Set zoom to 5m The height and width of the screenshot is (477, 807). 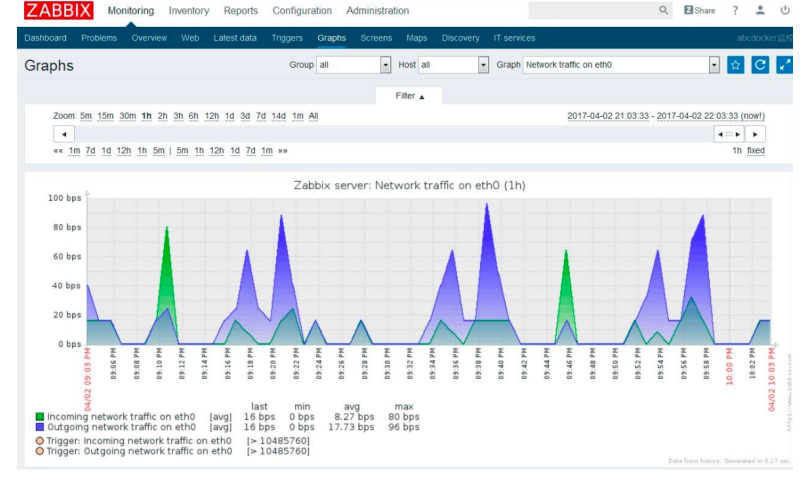tap(86, 116)
